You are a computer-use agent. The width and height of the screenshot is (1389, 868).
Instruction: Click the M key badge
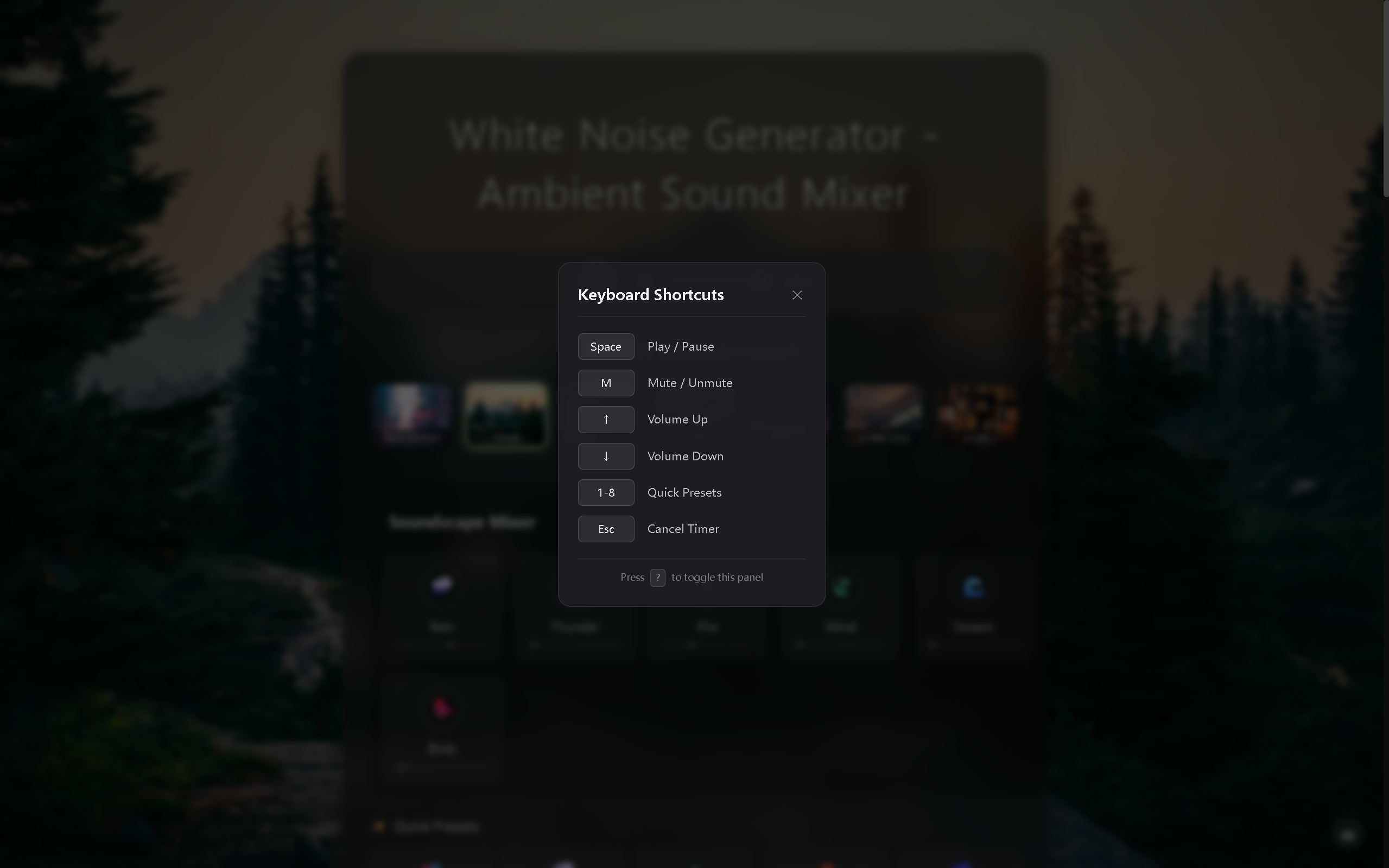pos(606,383)
